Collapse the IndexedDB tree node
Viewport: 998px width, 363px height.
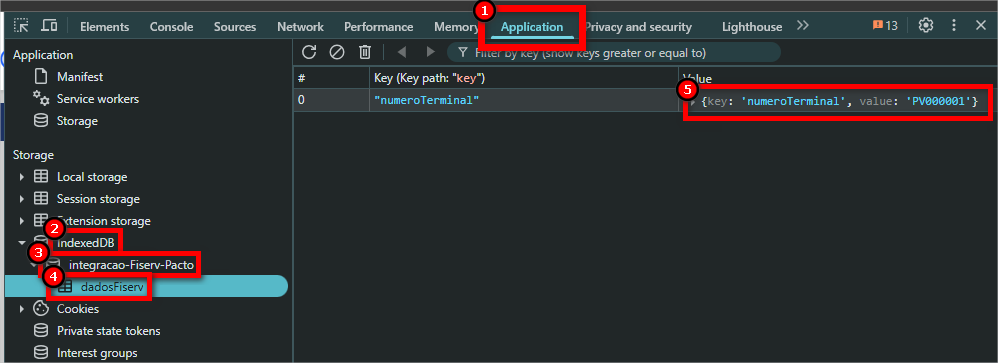[x=22, y=243]
